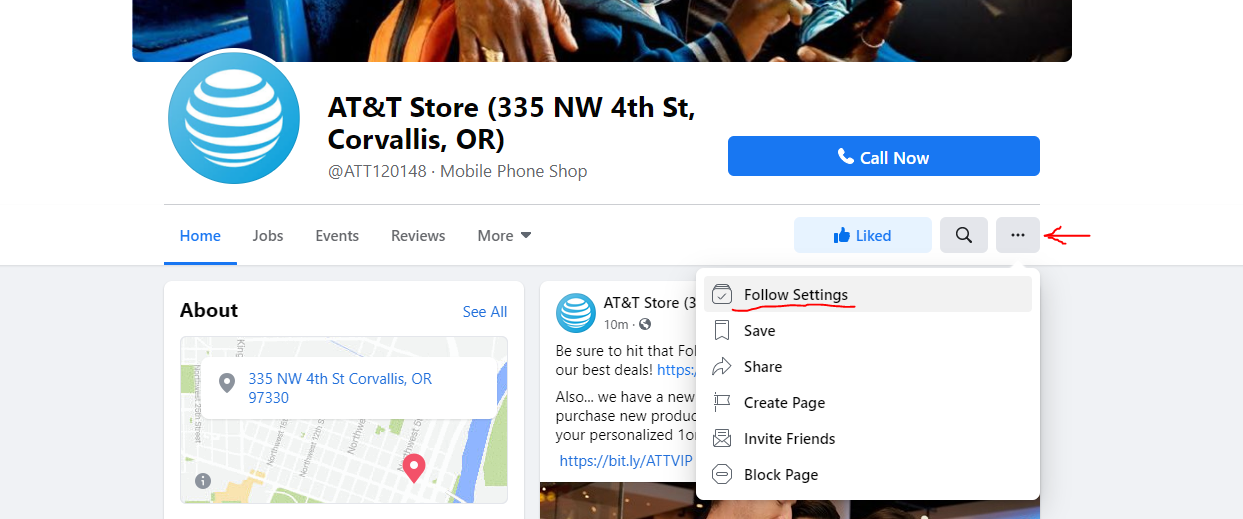Switch to the Jobs tab

268,236
